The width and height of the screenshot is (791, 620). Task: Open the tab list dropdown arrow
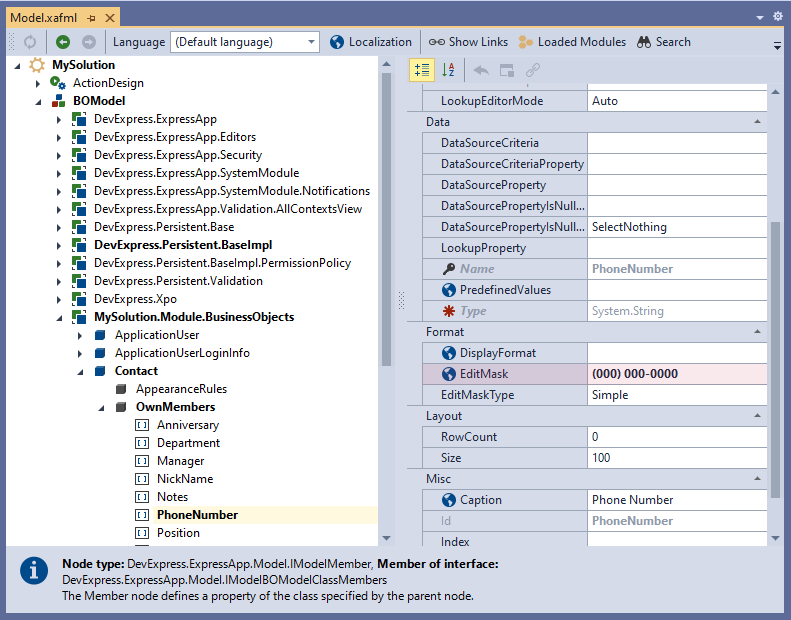[x=760, y=18]
